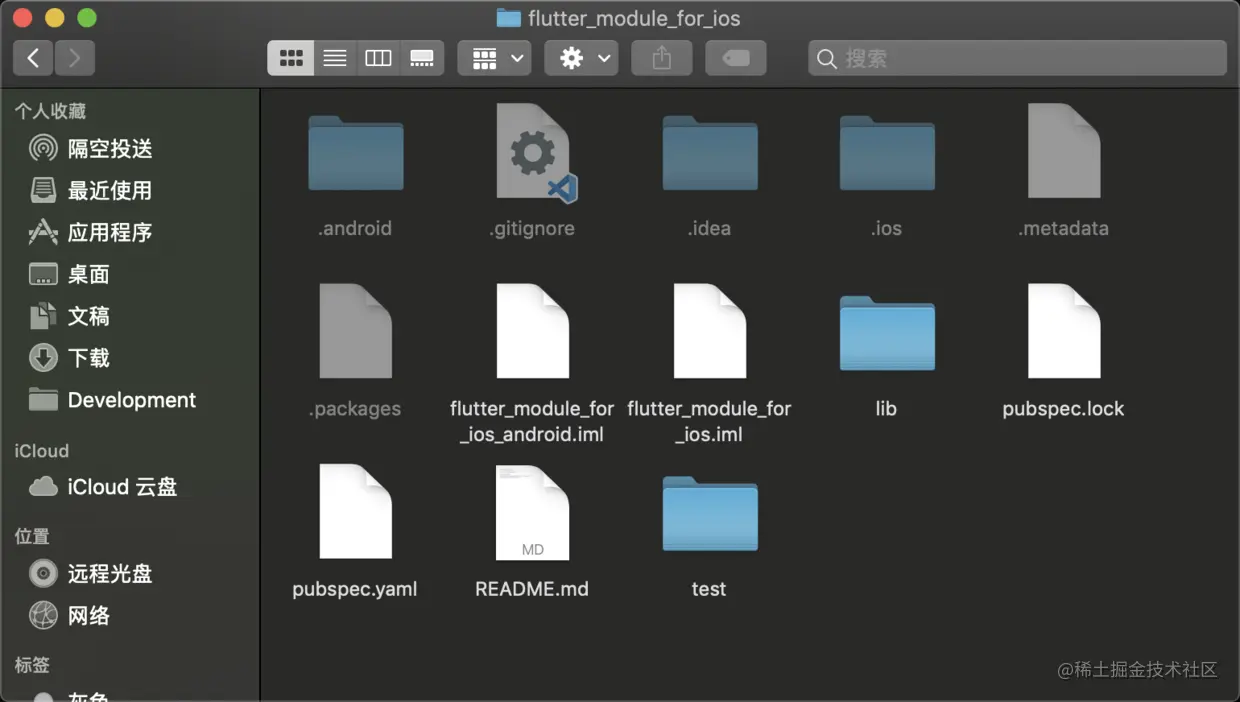This screenshot has height=702, width=1240.
Task: Open Development in the sidebar
Action: tap(130, 400)
